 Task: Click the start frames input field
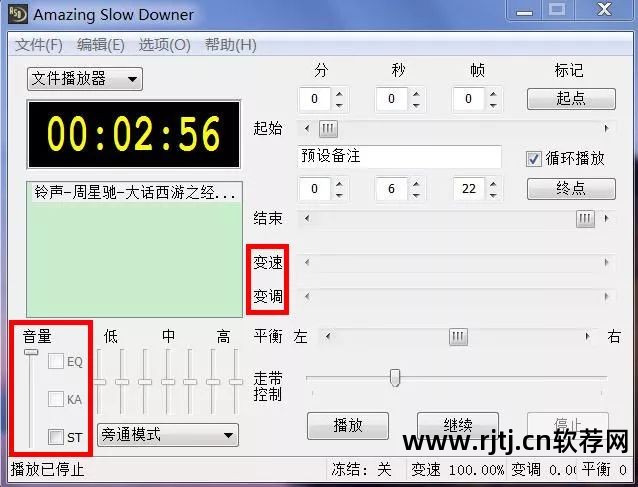point(470,99)
